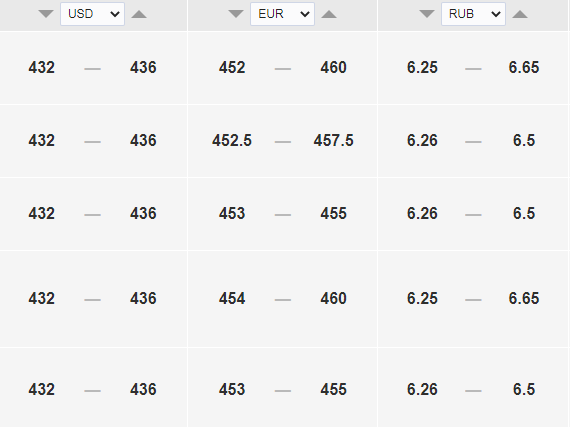
Task: Click the descending arrow beside EUR
Action: (236, 14)
